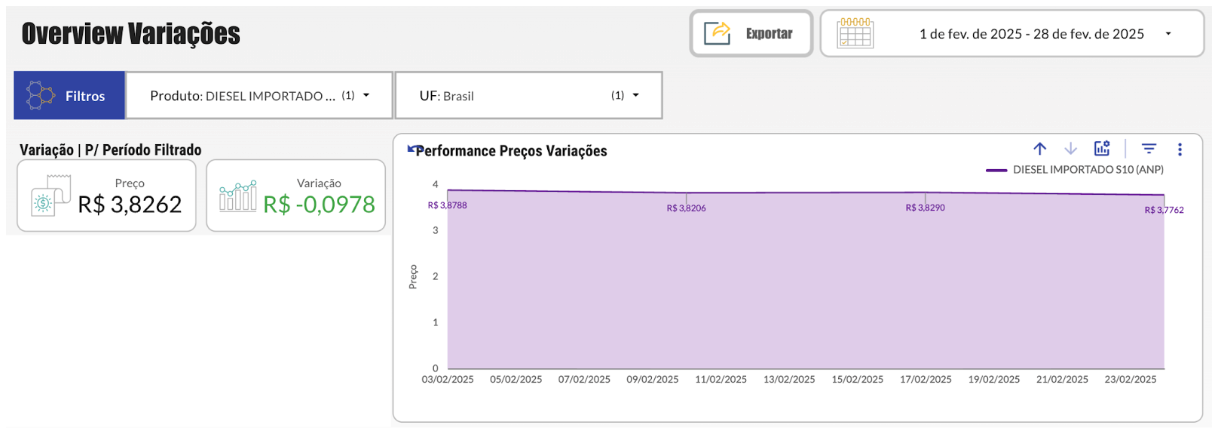
Task: Click the bar chart icon in Variação card
Action: tap(238, 196)
